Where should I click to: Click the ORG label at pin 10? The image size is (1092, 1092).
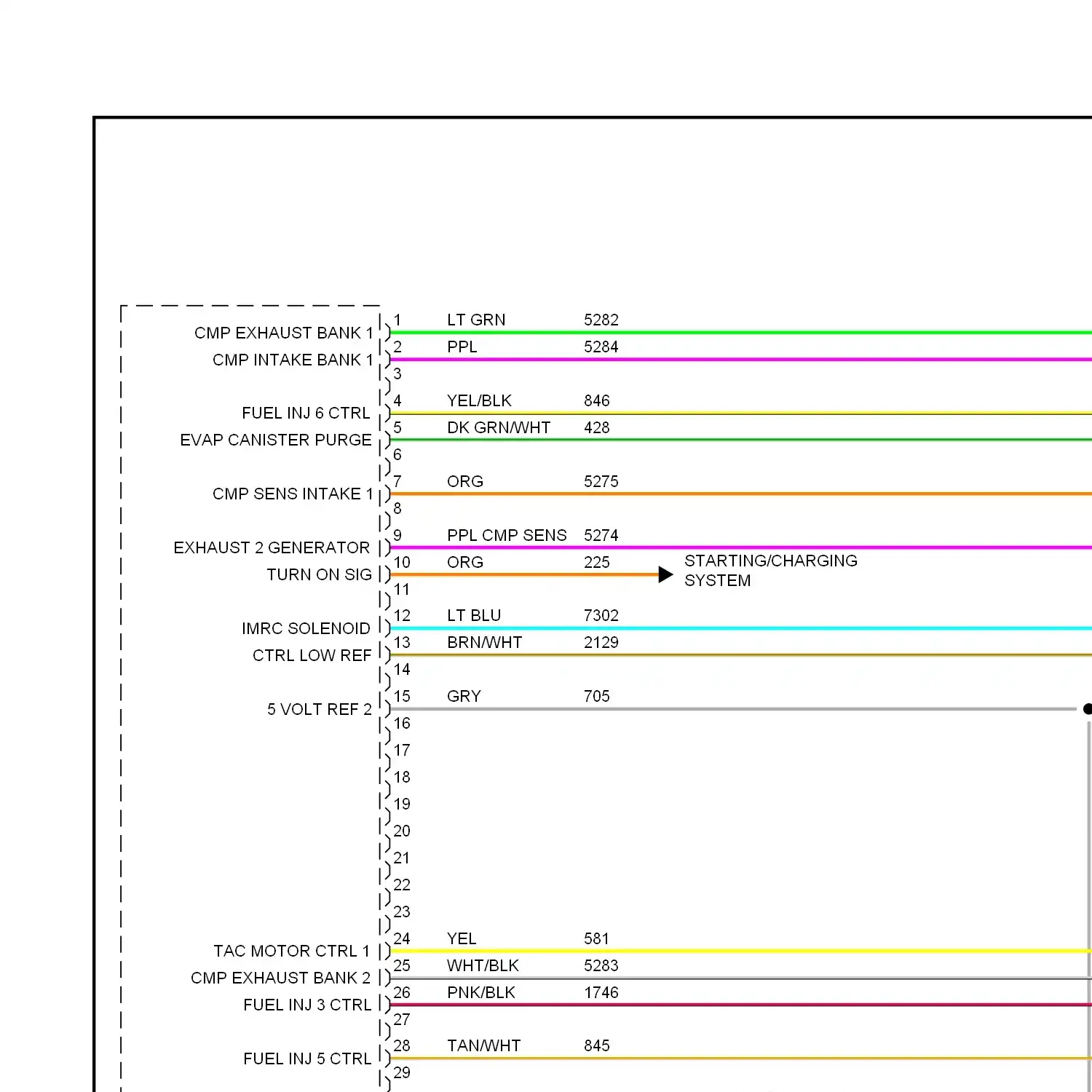465,562
